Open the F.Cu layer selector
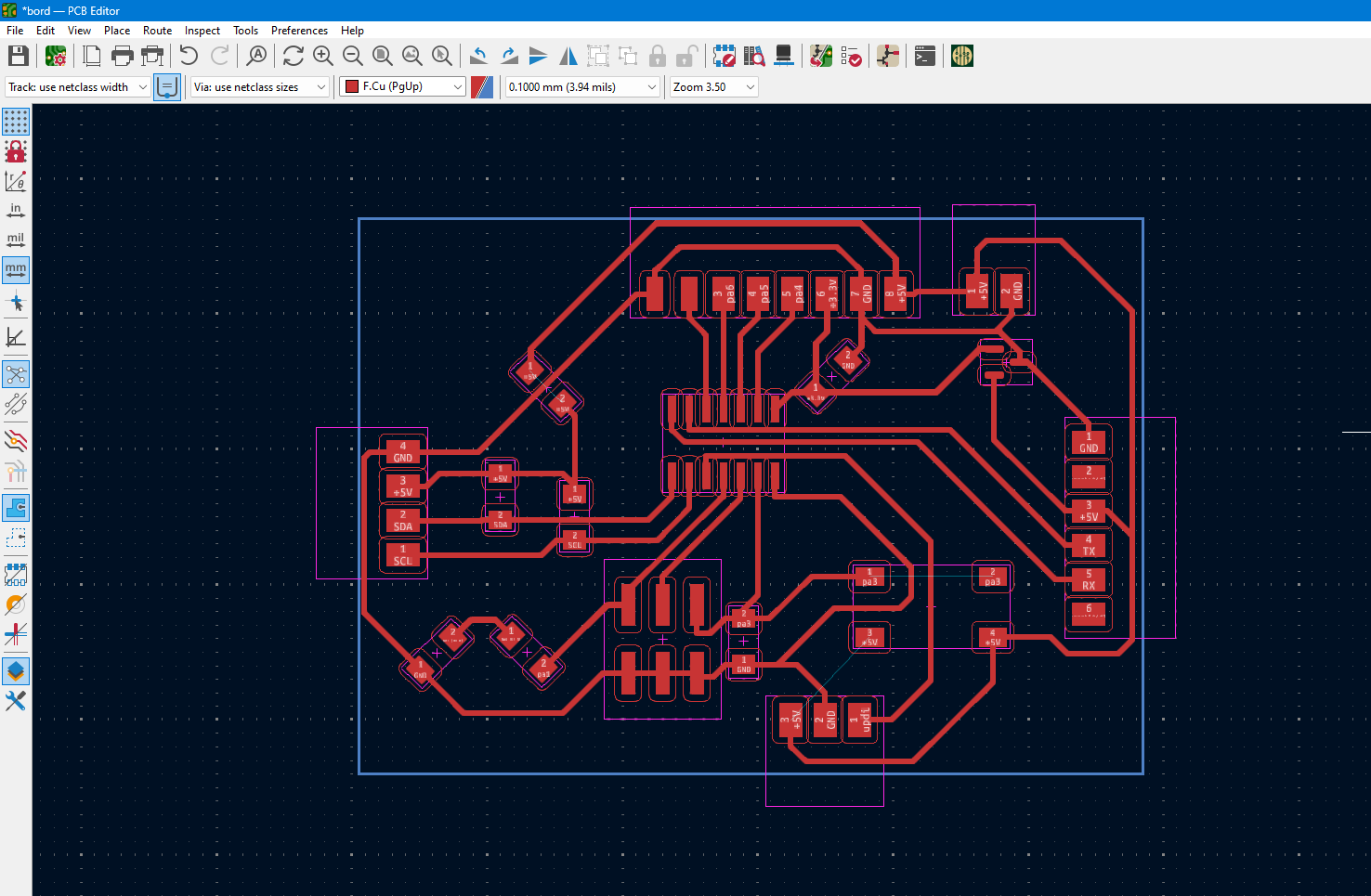This screenshot has width=1371, height=896. [x=402, y=87]
